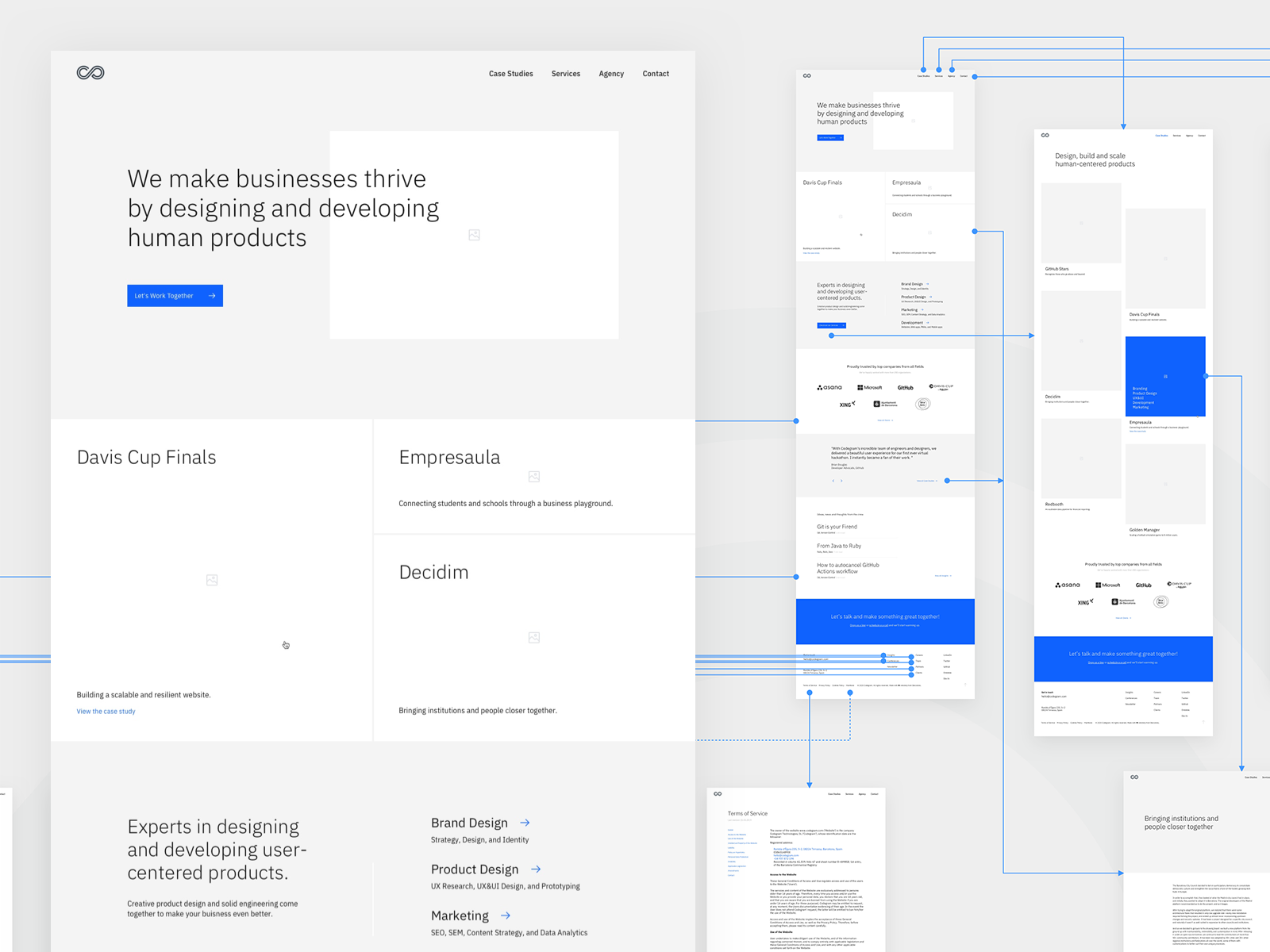This screenshot has width=1270, height=952.
Task: Click the image placeholder icon in the Decidim card
Action: pyautogui.click(x=533, y=637)
